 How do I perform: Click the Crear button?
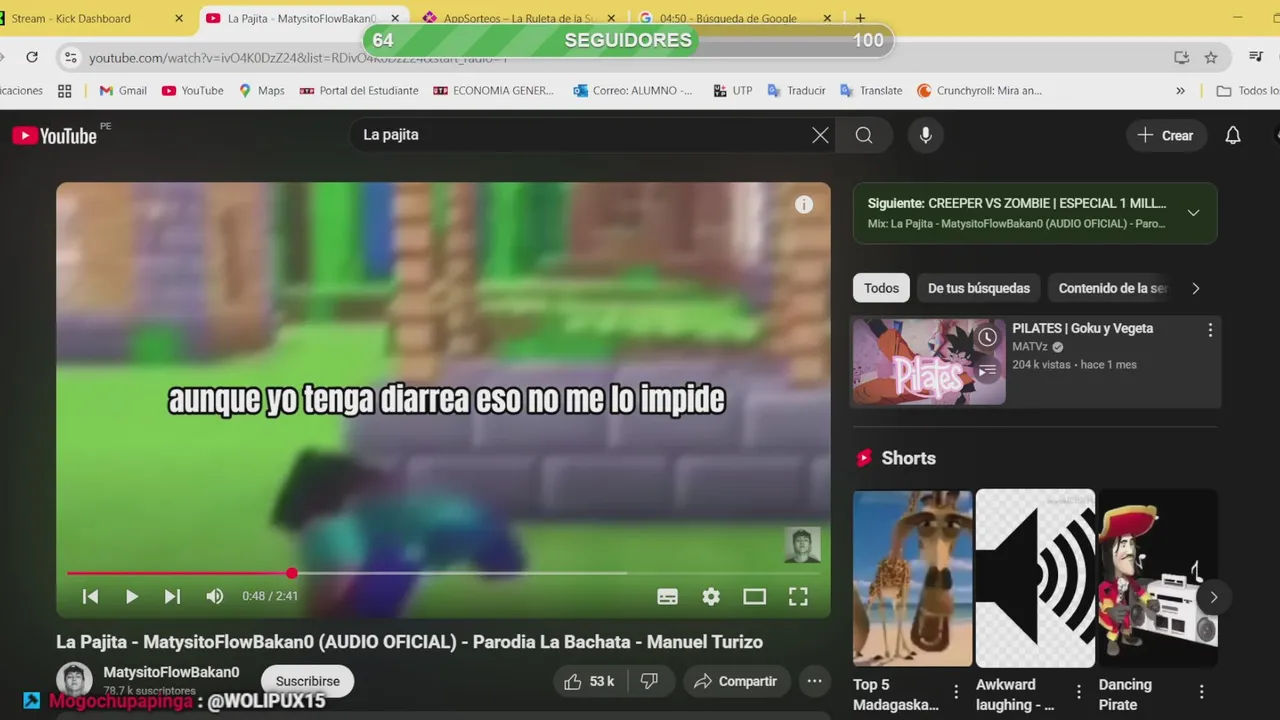(1166, 135)
